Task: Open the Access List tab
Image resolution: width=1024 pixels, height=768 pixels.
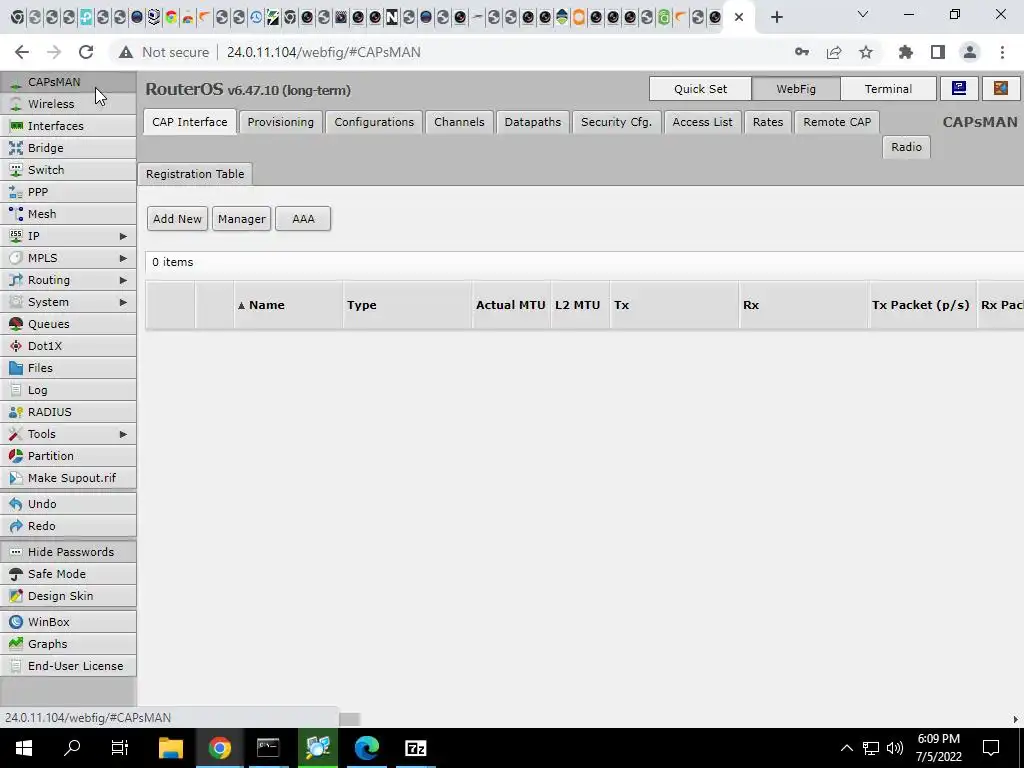Action: click(703, 122)
